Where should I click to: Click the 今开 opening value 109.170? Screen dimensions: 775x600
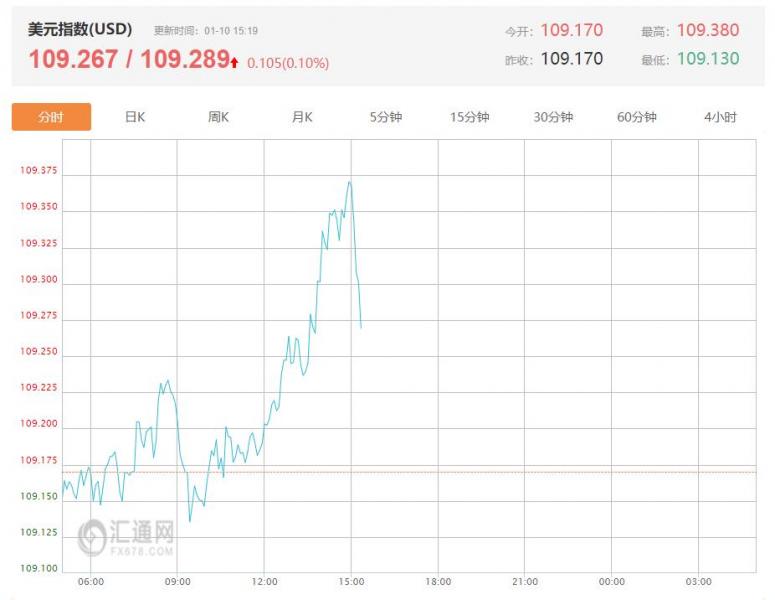572,31
